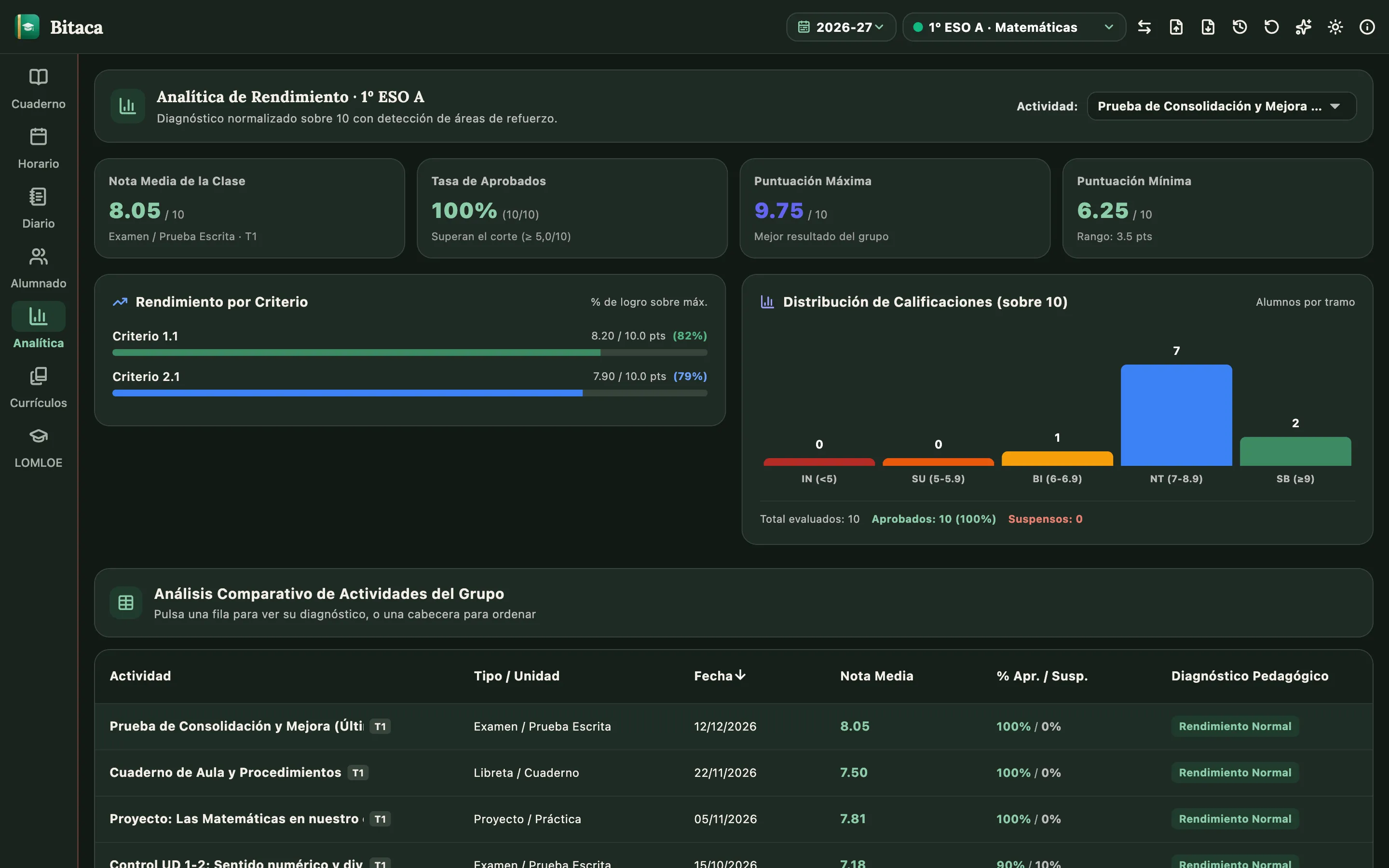Click the table icon beside Análisis Comparativo
1389x868 pixels.
(x=126, y=603)
